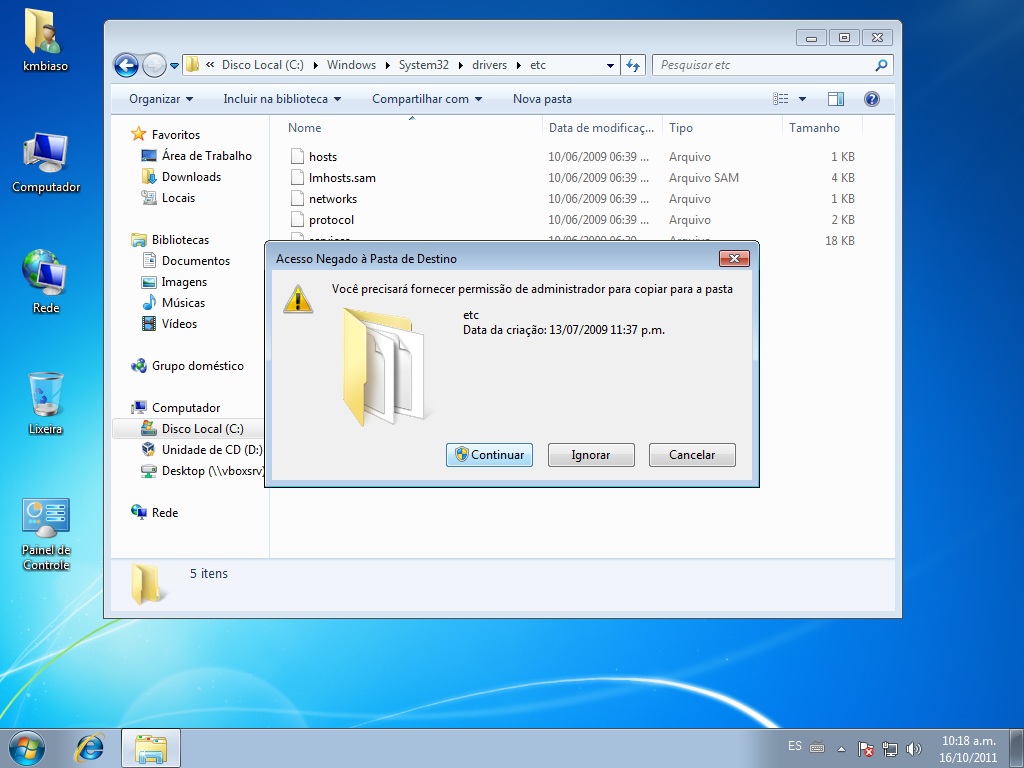Select the lmhosts.sam file
Viewport: 1024px width, 768px height.
click(342, 178)
